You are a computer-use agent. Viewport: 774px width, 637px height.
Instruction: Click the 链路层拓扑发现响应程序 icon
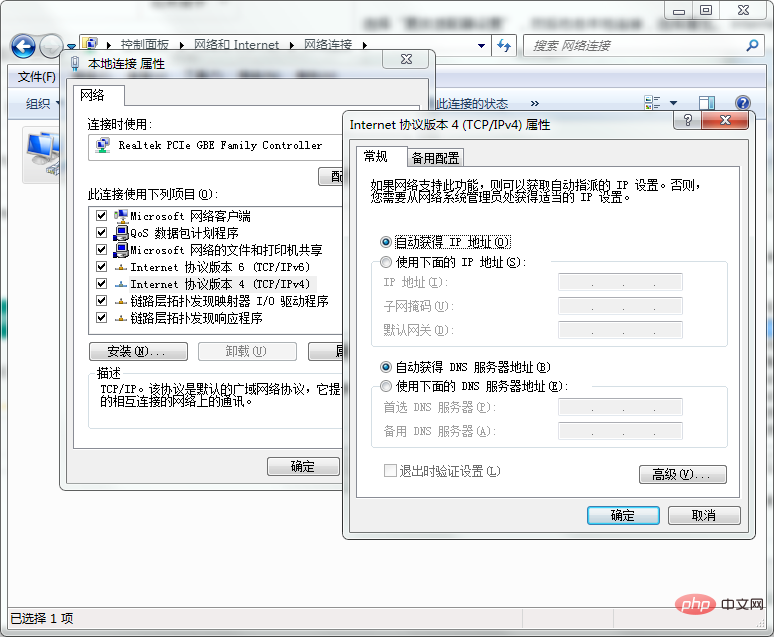(x=121, y=318)
